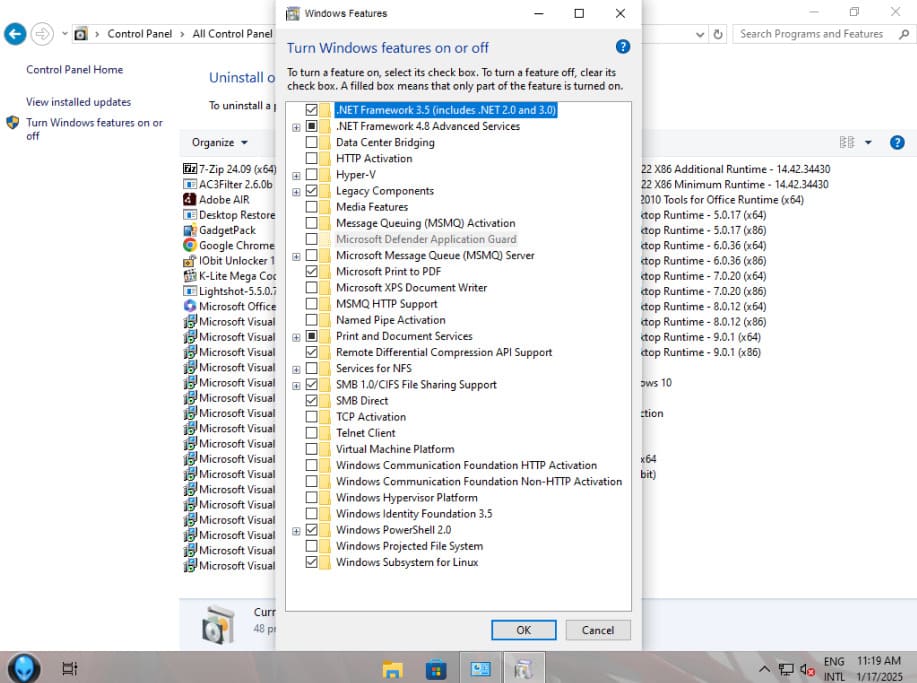This screenshot has width=917, height=683.
Task: Expand the Hyper-V tree node
Action: 297,175
